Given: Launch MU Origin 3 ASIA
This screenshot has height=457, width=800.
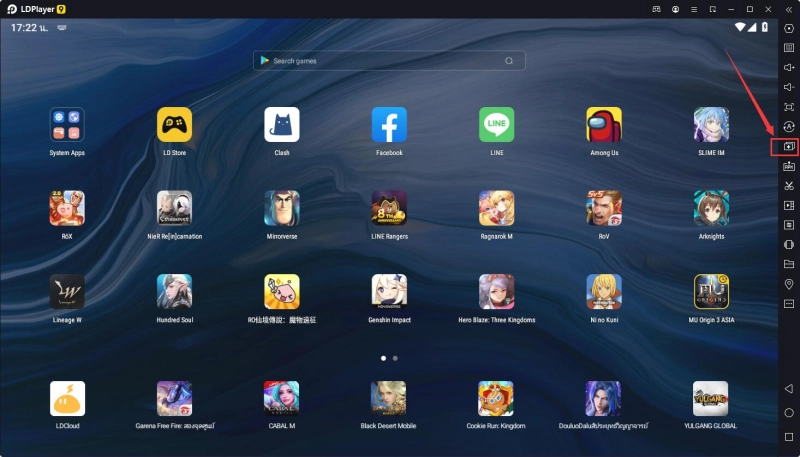Looking at the screenshot, I should (x=711, y=292).
